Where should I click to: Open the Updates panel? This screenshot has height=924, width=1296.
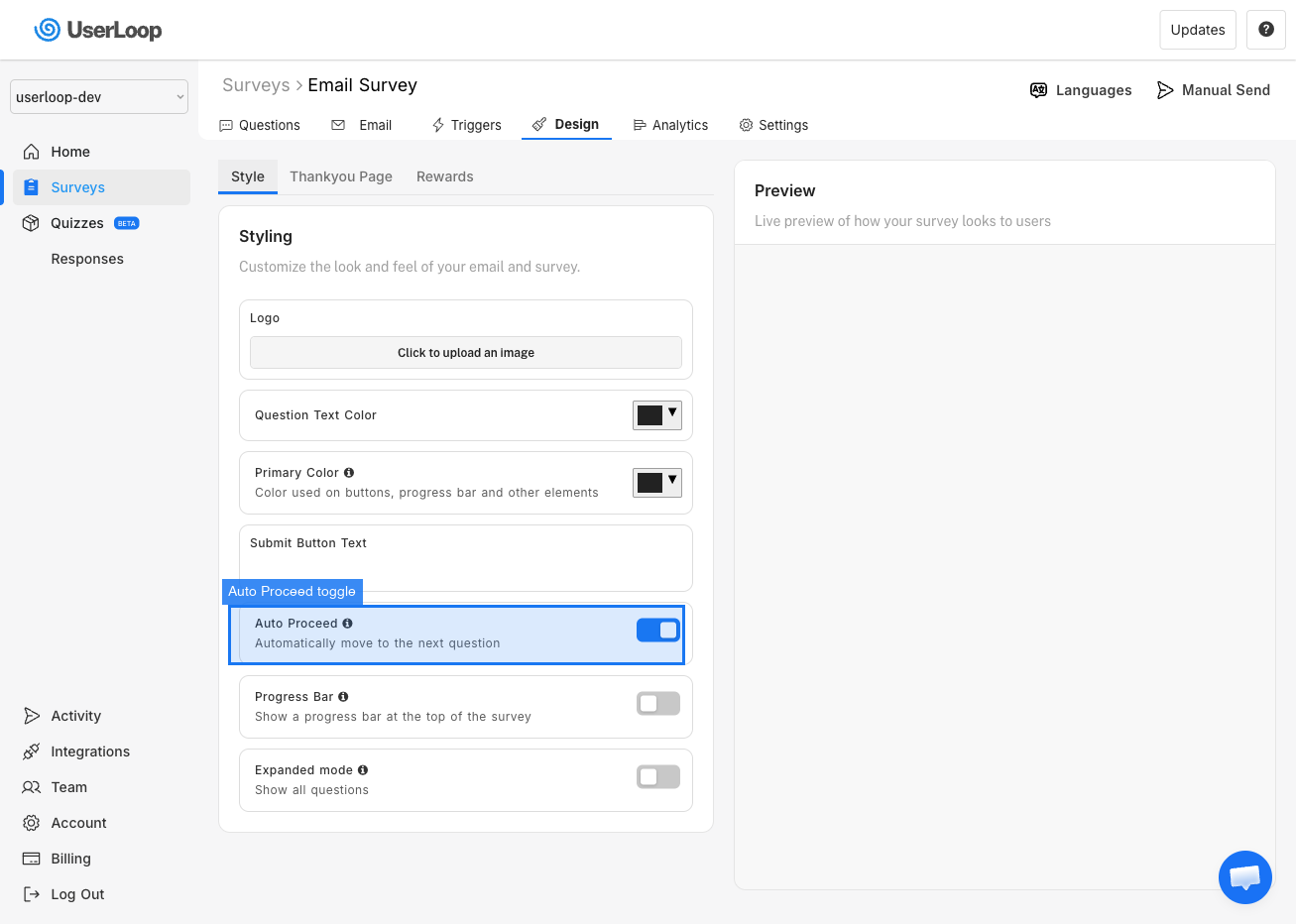pos(1197,30)
